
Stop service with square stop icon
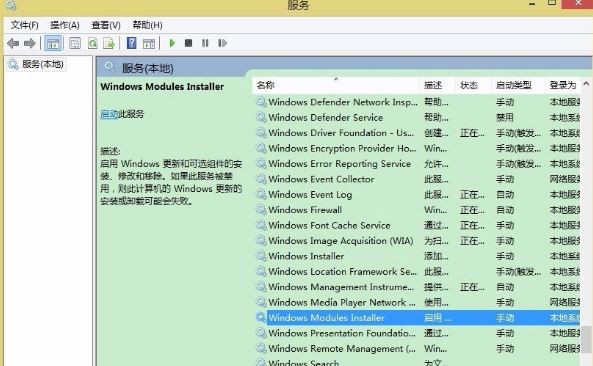point(188,43)
